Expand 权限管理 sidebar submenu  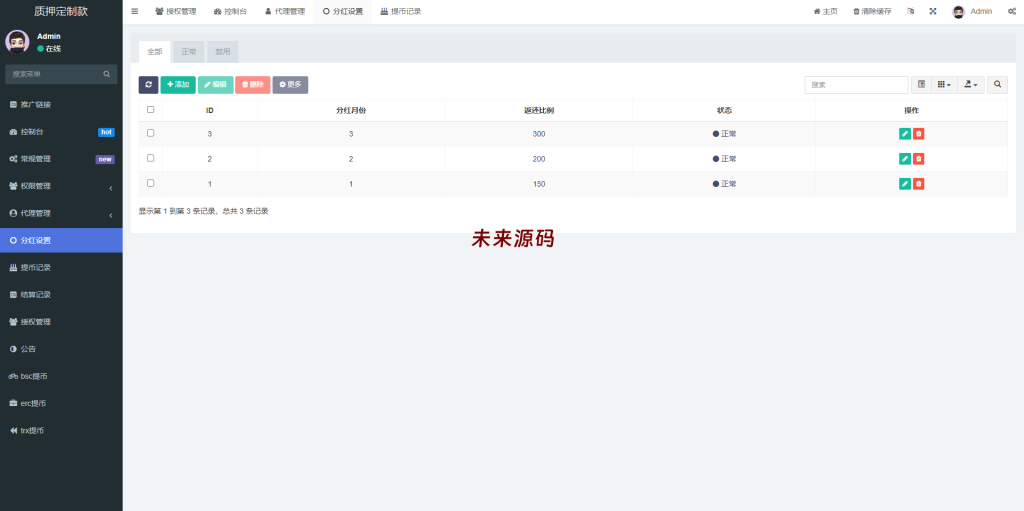(x=61, y=186)
